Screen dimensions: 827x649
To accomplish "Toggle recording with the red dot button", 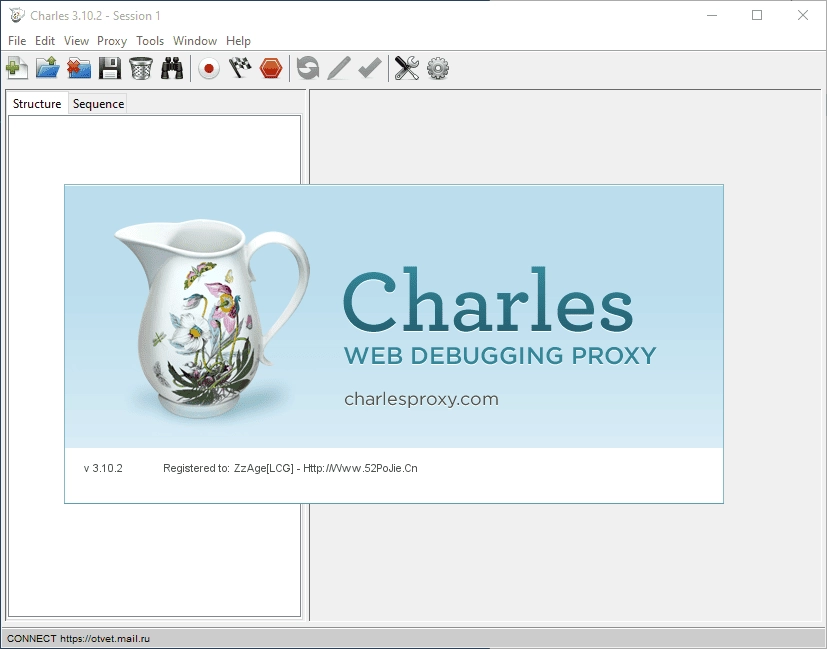I will tap(209, 68).
